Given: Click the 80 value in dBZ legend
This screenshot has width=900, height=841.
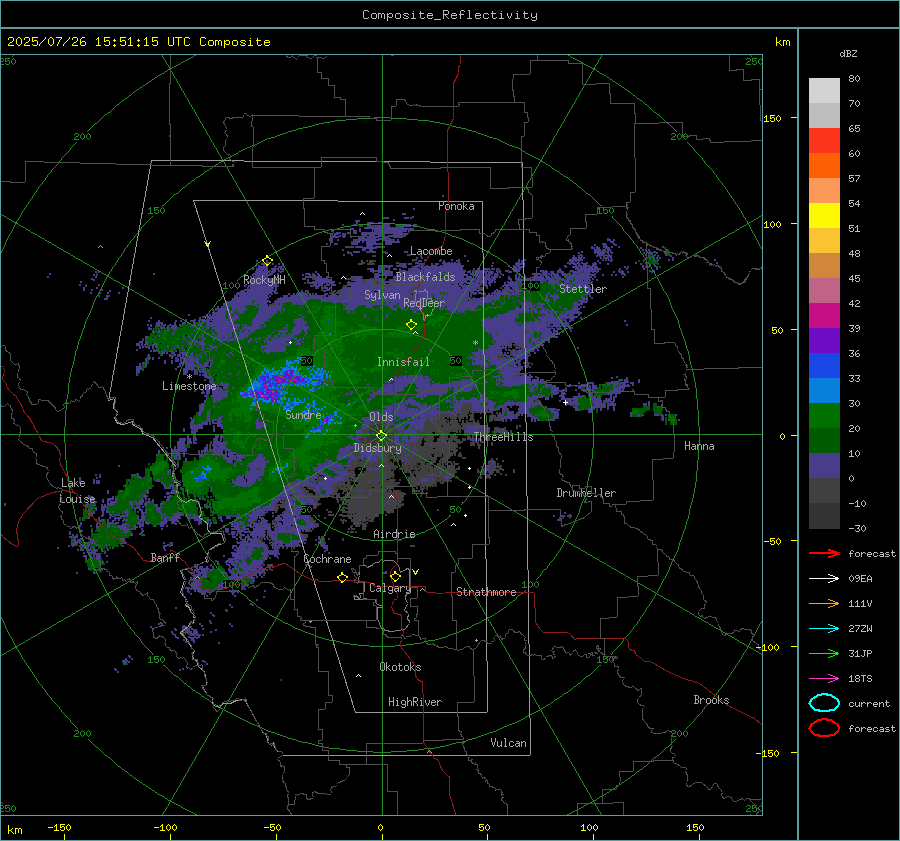Looking at the screenshot, I should tap(854, 79).
